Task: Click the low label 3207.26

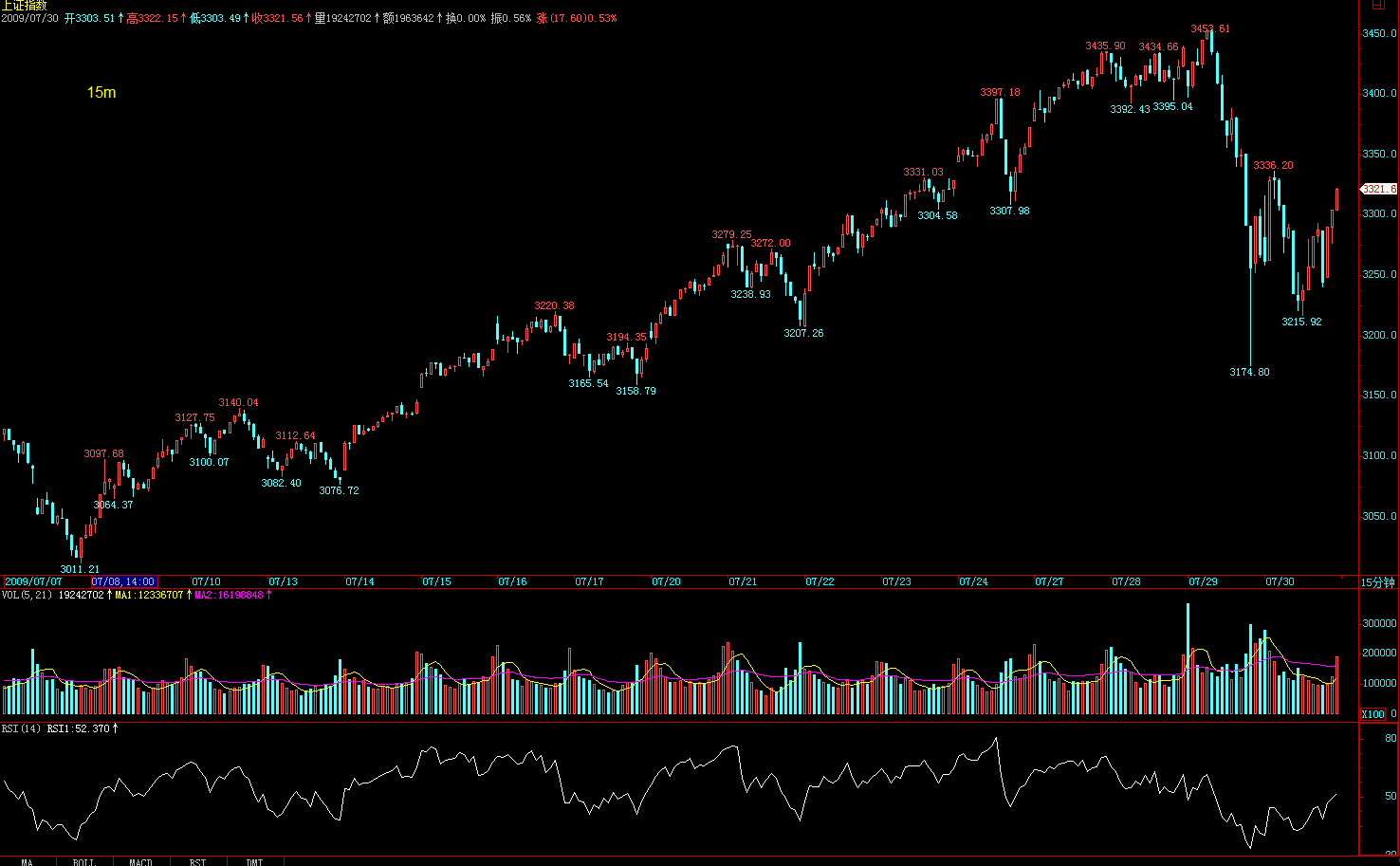Action: coord(803,333)
